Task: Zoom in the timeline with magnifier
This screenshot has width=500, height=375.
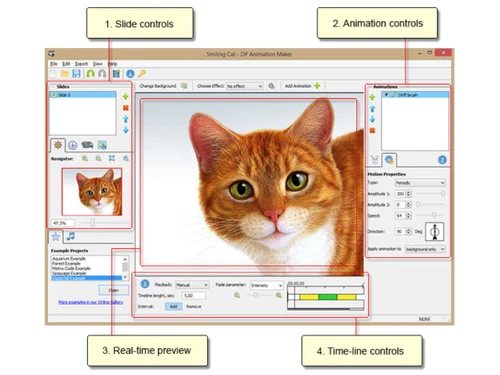Action: [x=279, y=295]
